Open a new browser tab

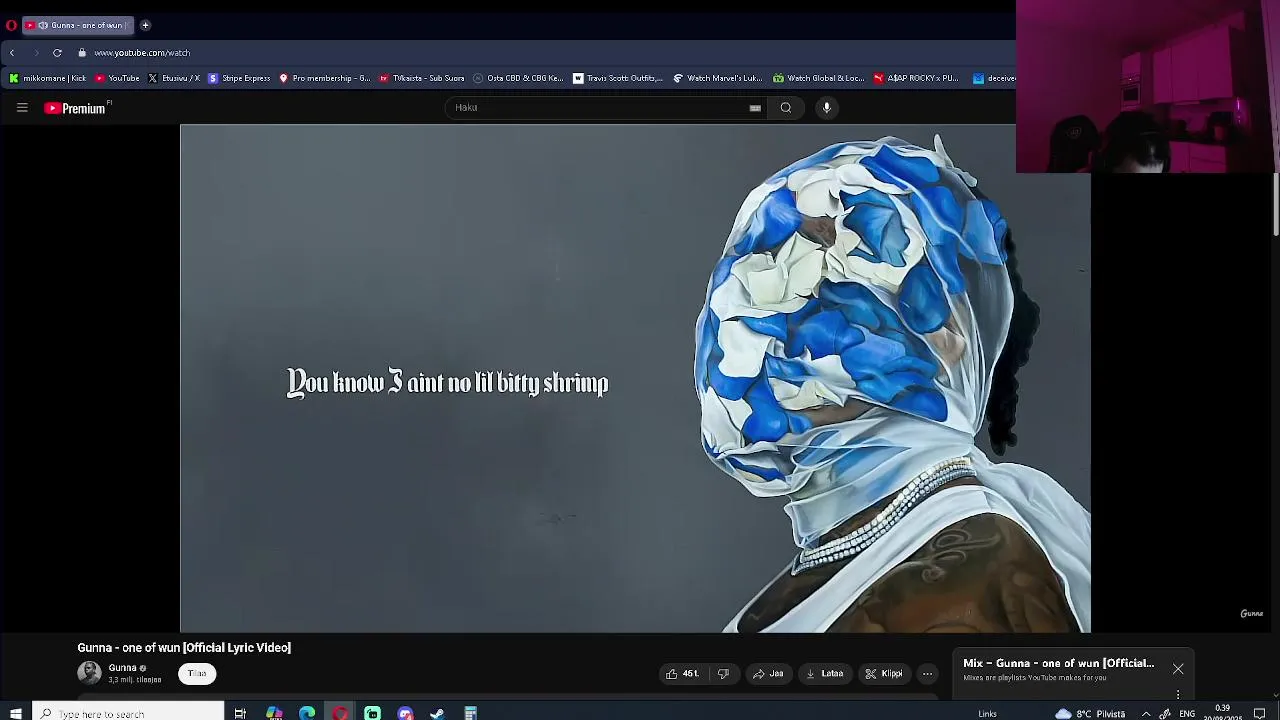point(145,25)
